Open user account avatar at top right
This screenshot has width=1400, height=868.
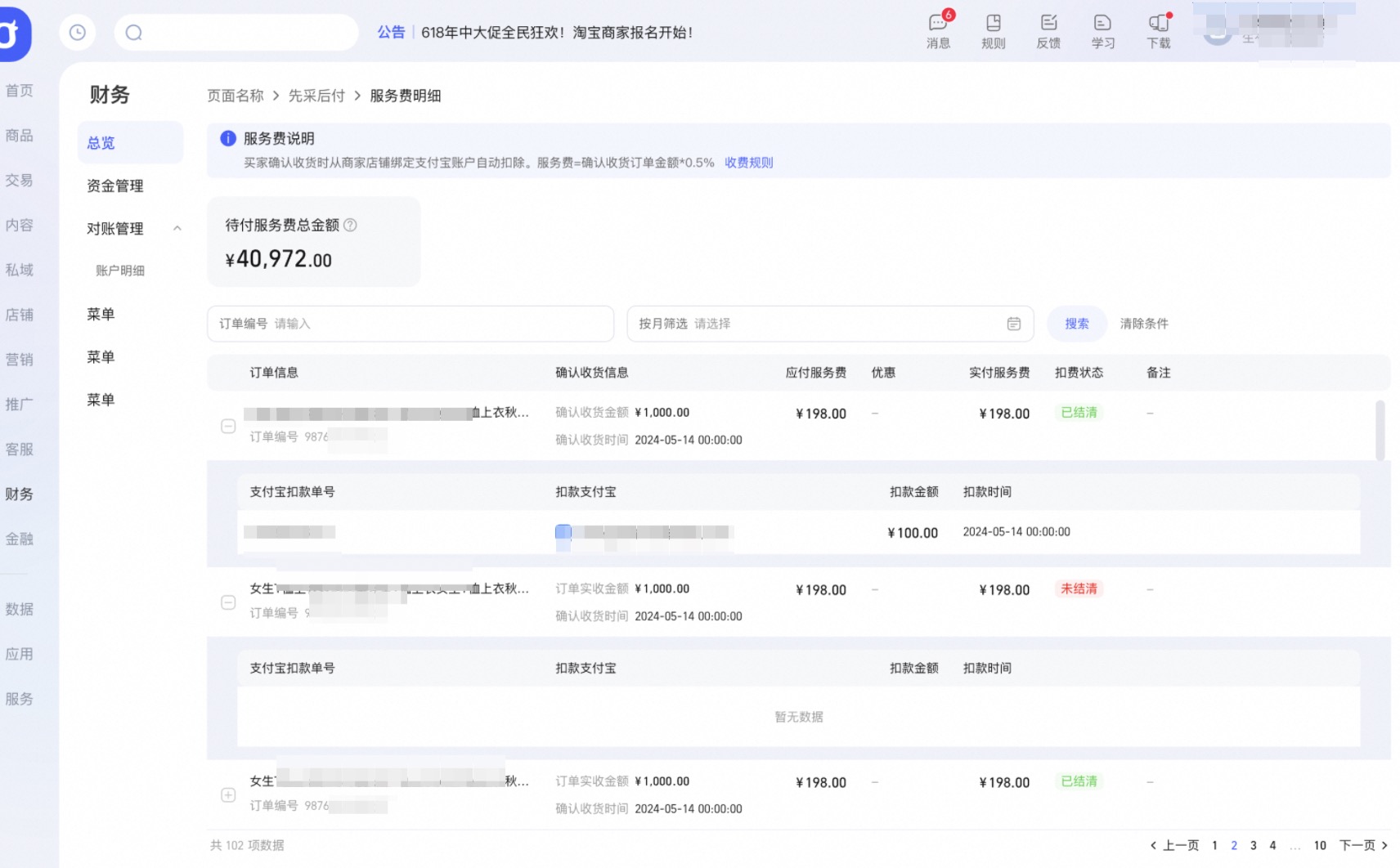coord(1218,31)
